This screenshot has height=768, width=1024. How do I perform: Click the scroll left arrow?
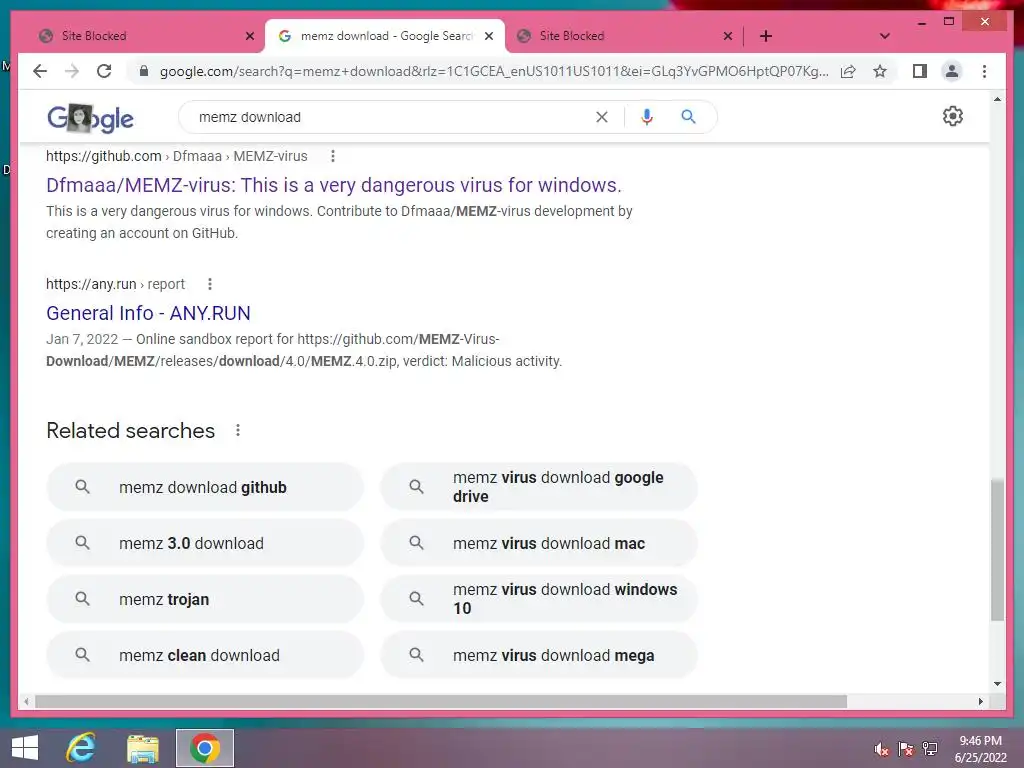[26, 701]
